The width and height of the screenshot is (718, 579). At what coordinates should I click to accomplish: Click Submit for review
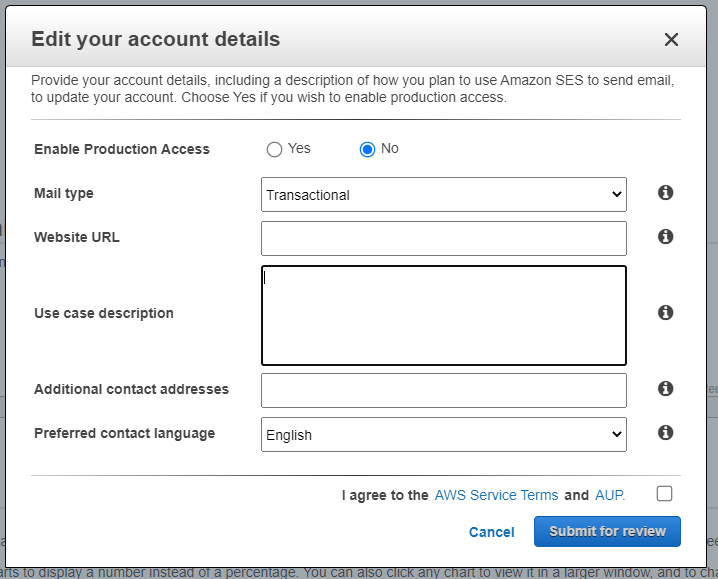click(x=607, y=531)
